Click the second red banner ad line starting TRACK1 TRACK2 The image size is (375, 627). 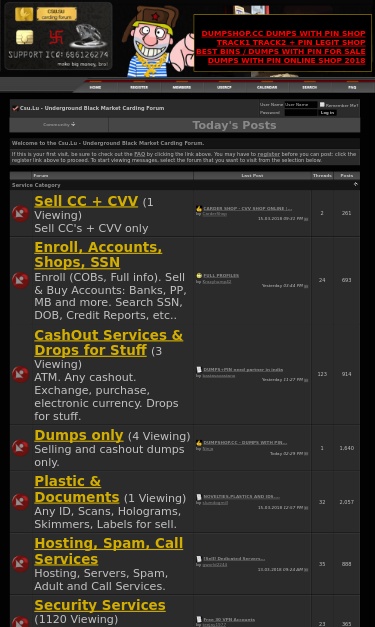(x=291, y=42)
